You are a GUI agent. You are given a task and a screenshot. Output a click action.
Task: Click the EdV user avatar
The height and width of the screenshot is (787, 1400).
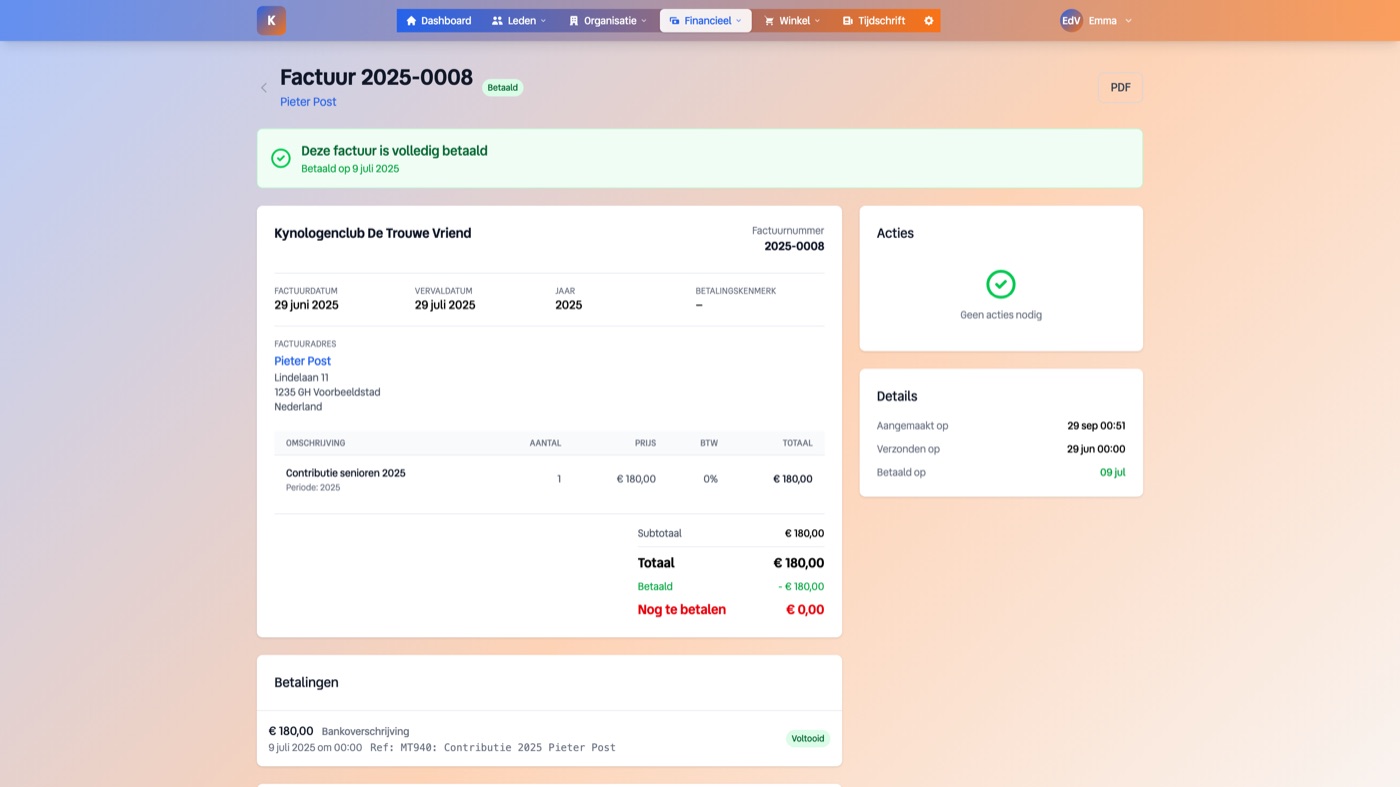point(1071,20)
